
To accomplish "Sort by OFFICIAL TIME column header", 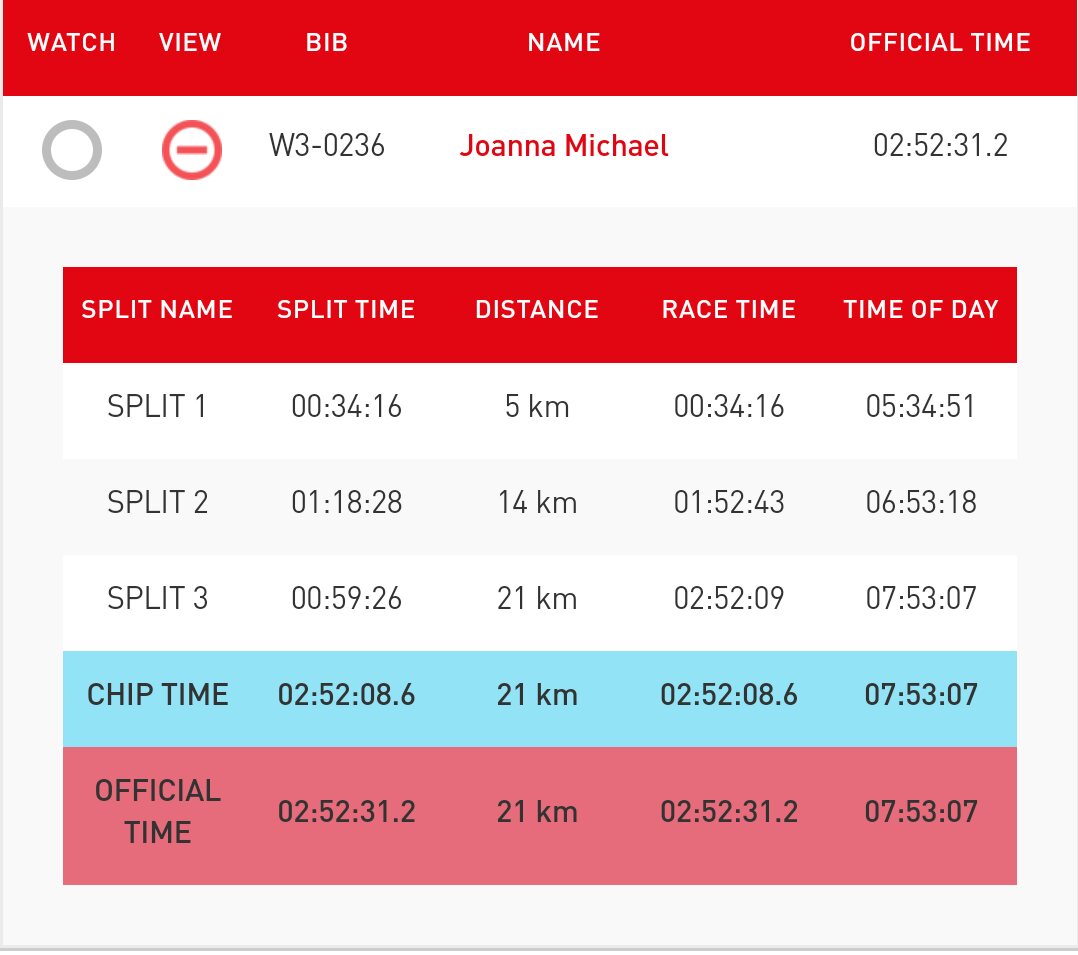I will click(x=940, y=43).
